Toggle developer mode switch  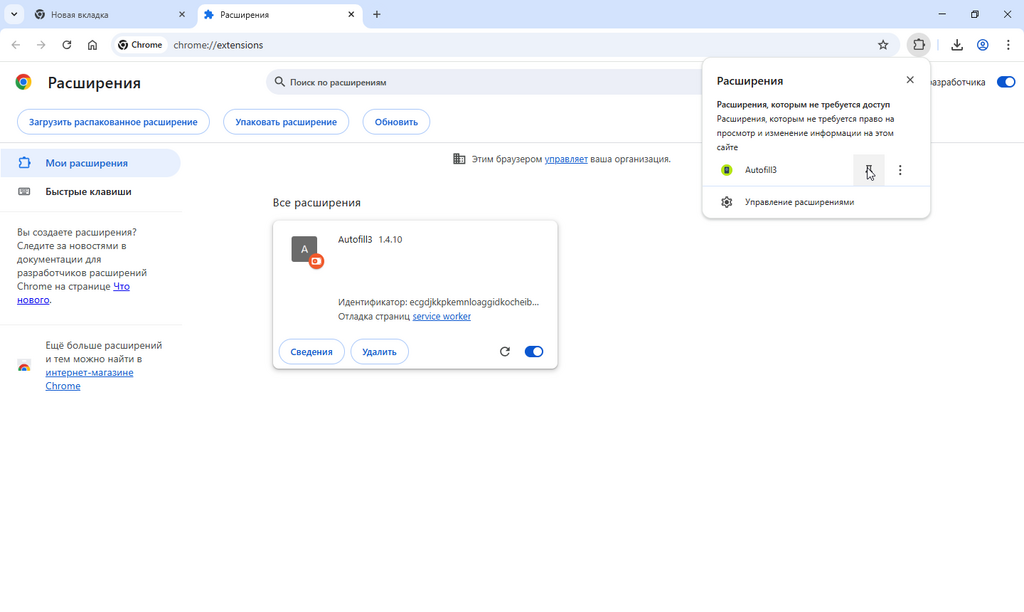(x=1005, y=82)
